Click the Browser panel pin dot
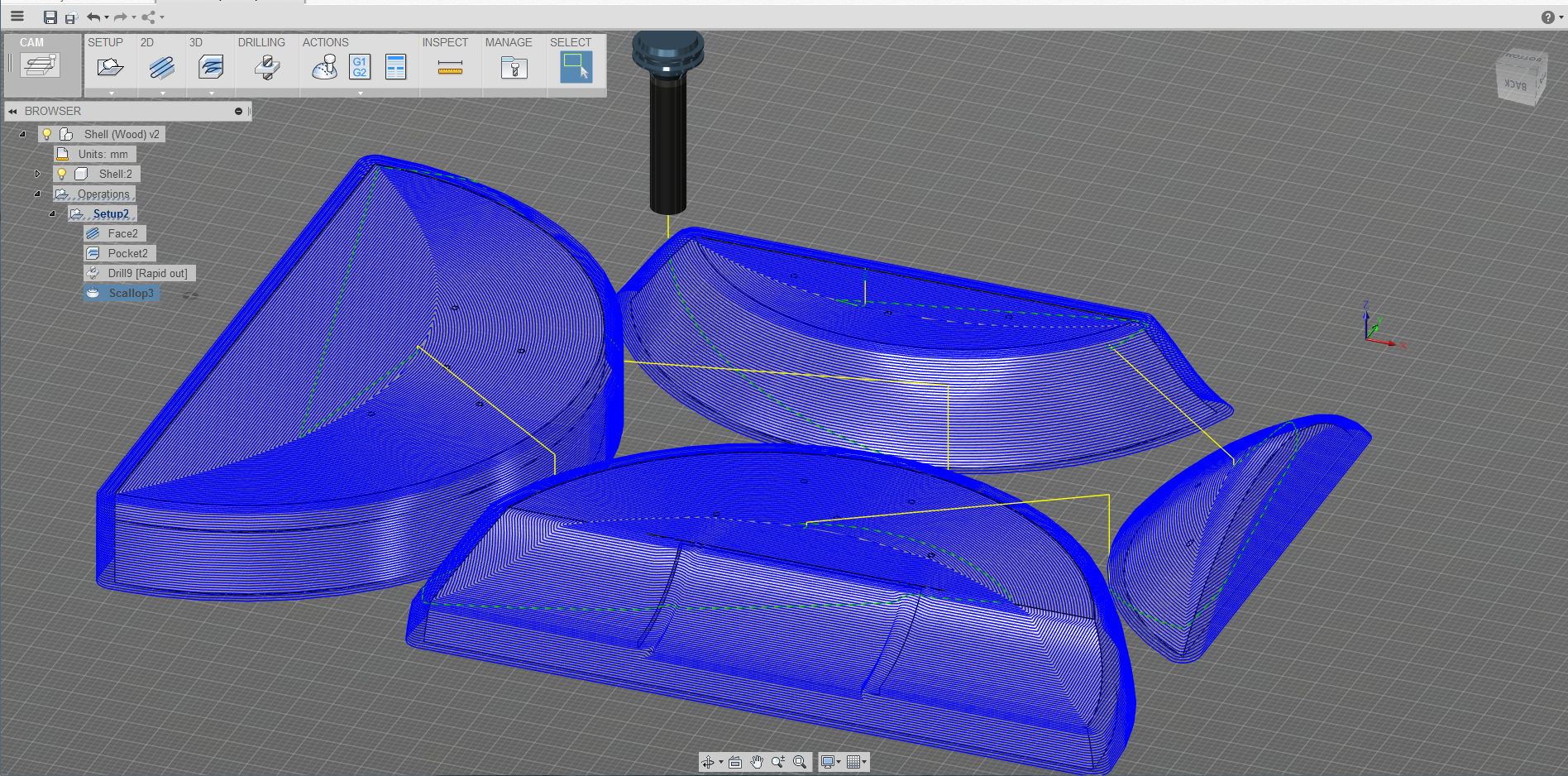 pos(238,111)
